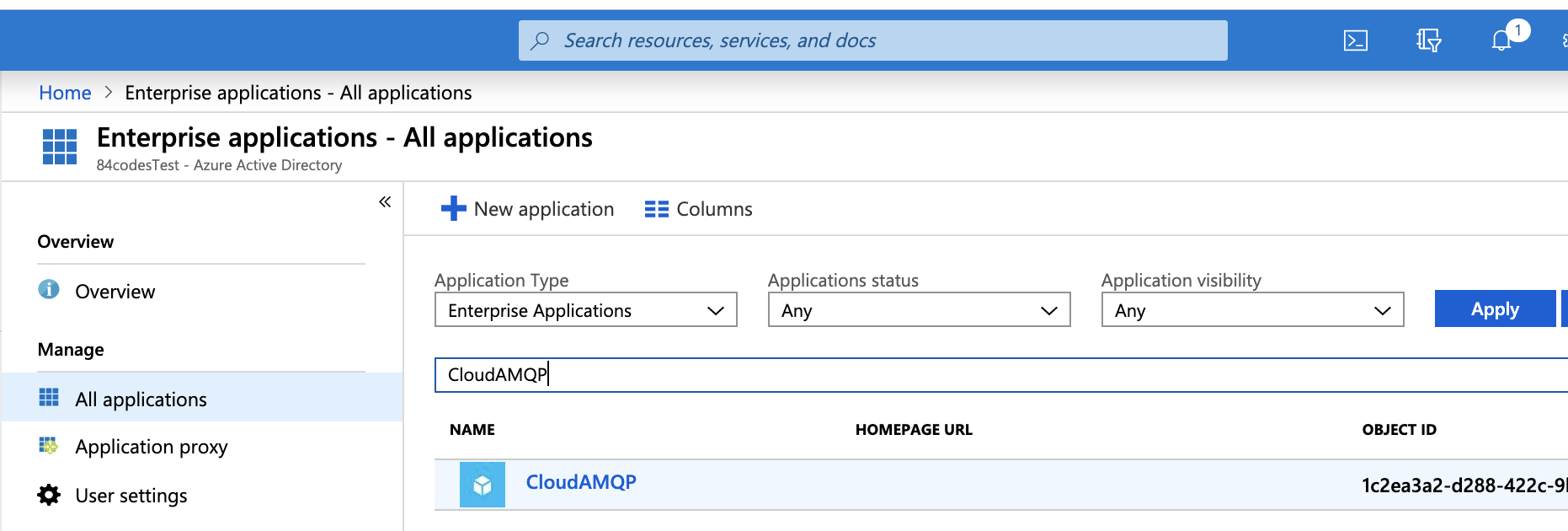Collapse the sidebar with double chevron

pyautogui.click(x=385, y=201)
